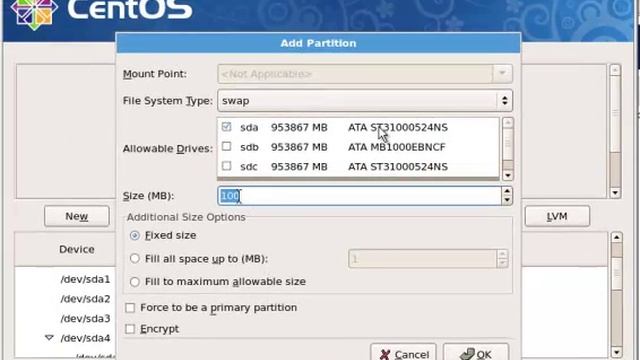Click the New button in background window

pos(77,216)
